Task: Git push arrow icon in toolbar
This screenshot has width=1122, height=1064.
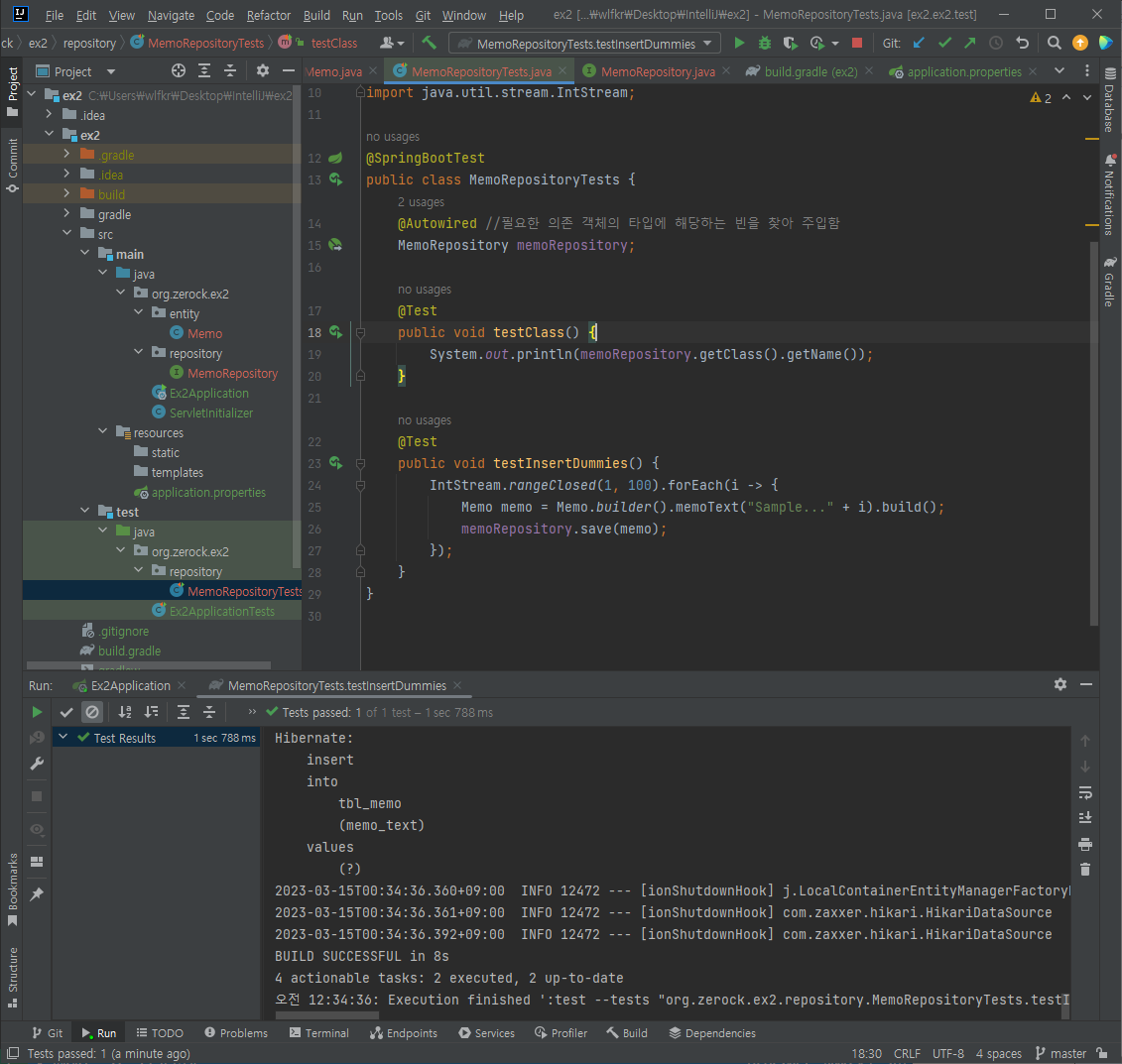Action: (969, 43)
